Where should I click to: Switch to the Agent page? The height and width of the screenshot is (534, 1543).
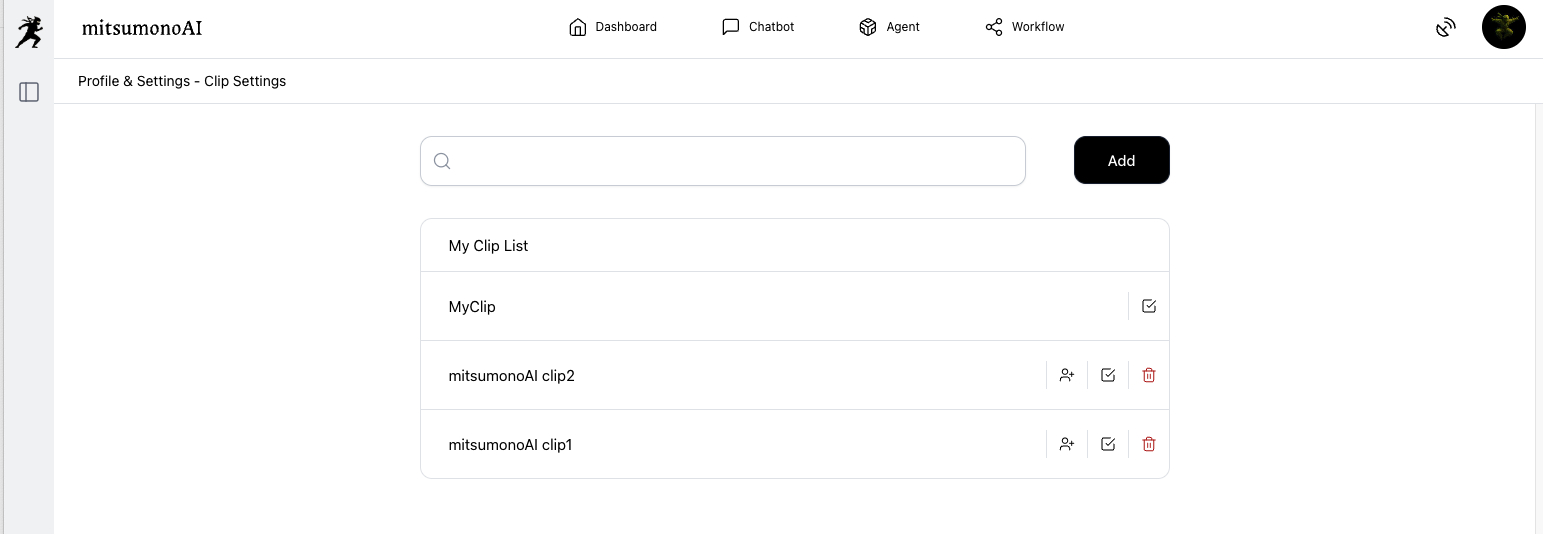[x=889, y=27]
